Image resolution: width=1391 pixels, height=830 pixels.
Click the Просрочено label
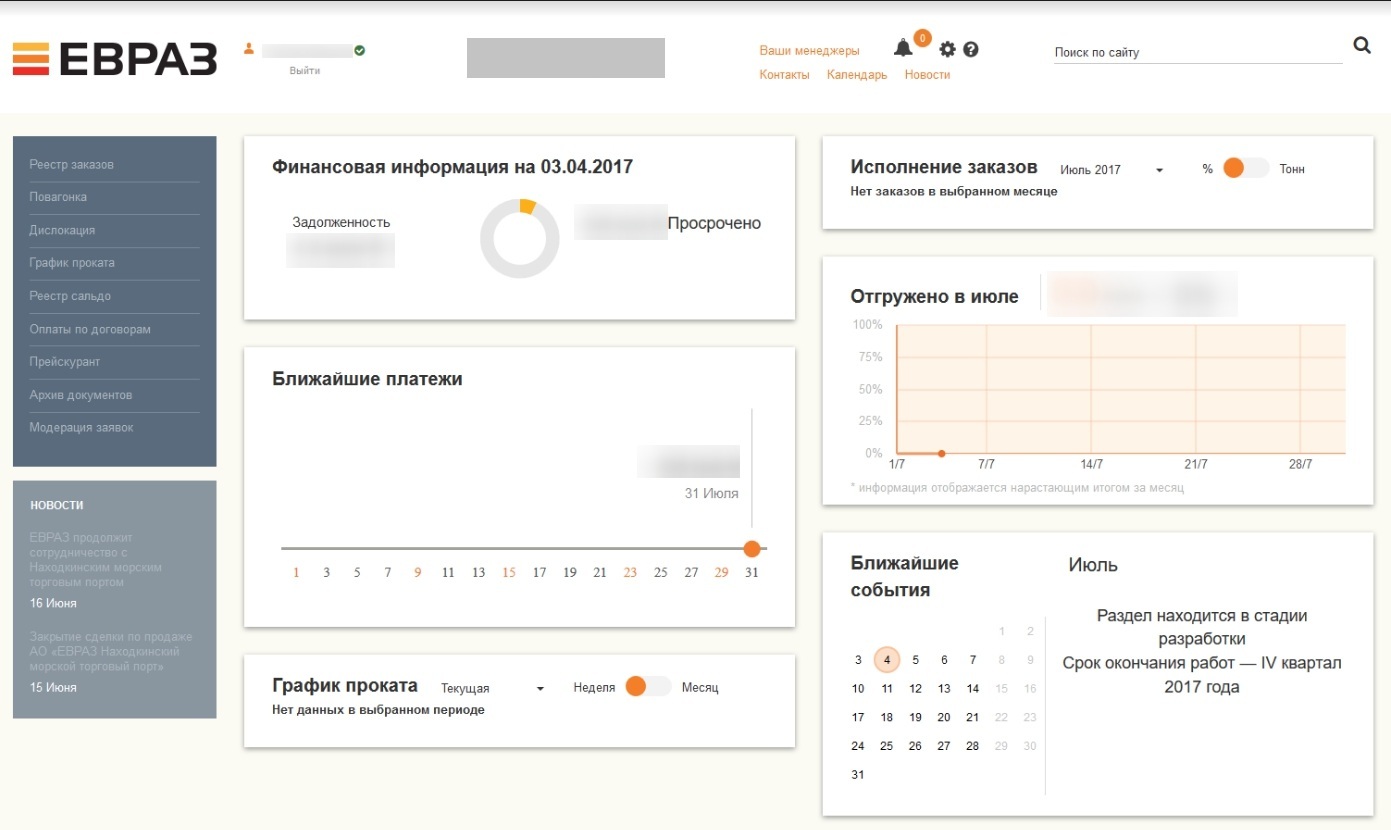[714, 224]
